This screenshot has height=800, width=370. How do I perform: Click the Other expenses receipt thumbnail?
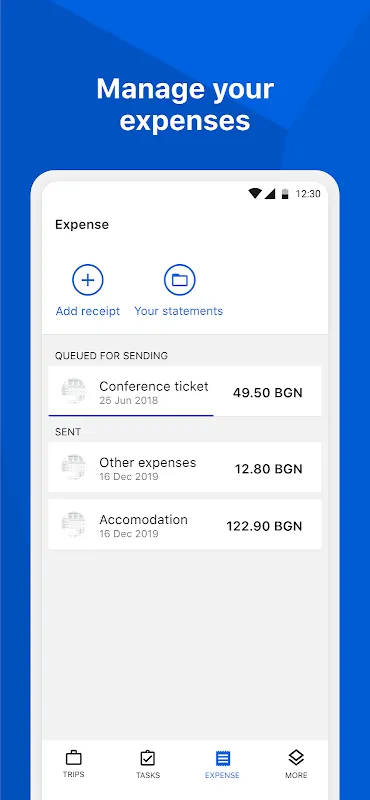click(74, 467)
